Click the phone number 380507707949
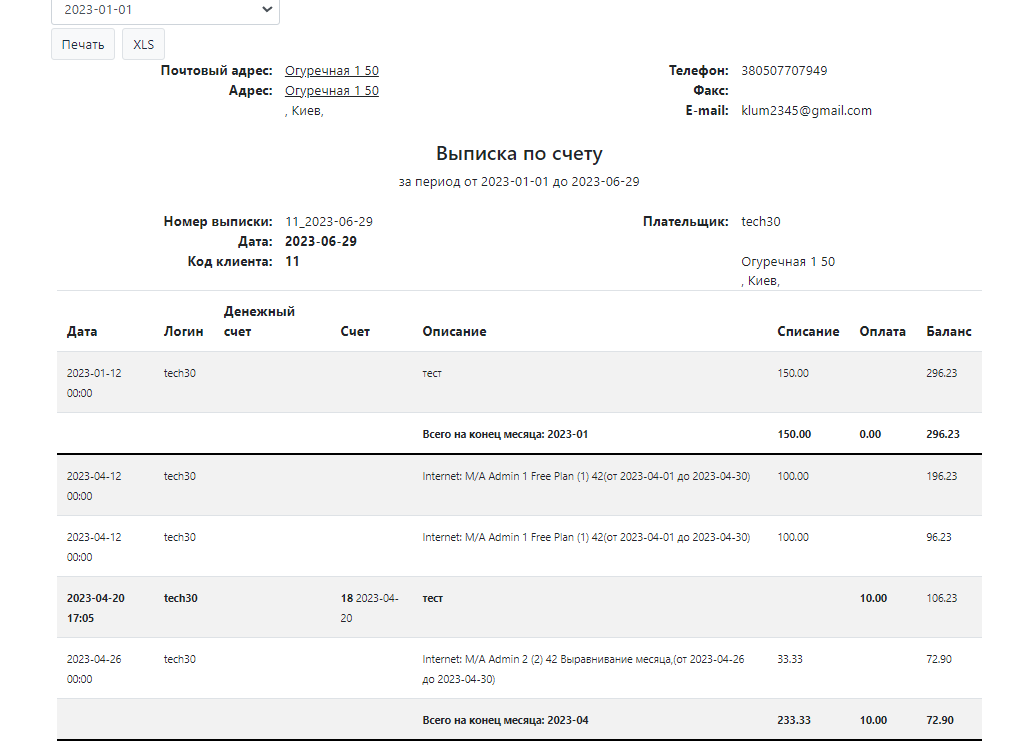The height and width of the screenshot is (747, 1026). pos(784,71)
